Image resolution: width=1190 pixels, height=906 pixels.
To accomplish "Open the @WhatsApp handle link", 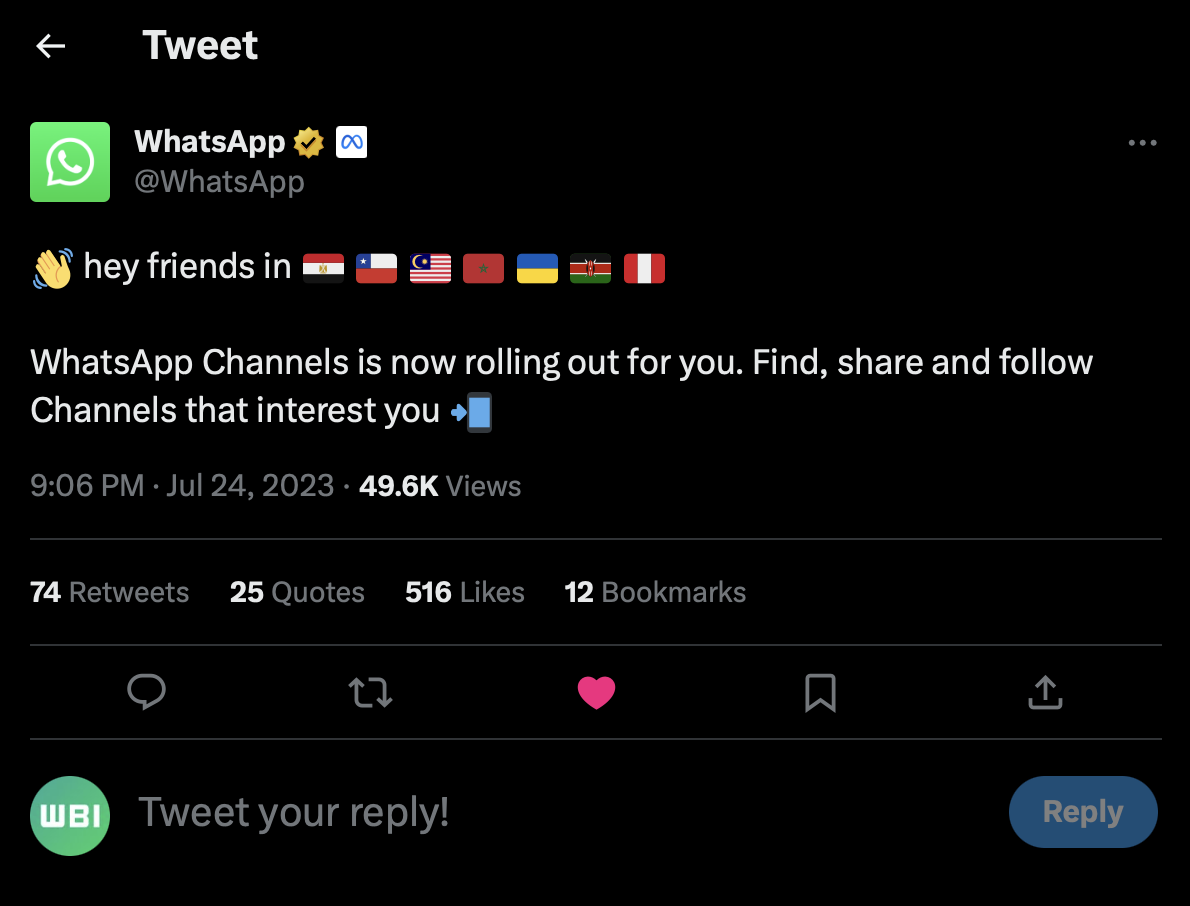I will 219,182.
